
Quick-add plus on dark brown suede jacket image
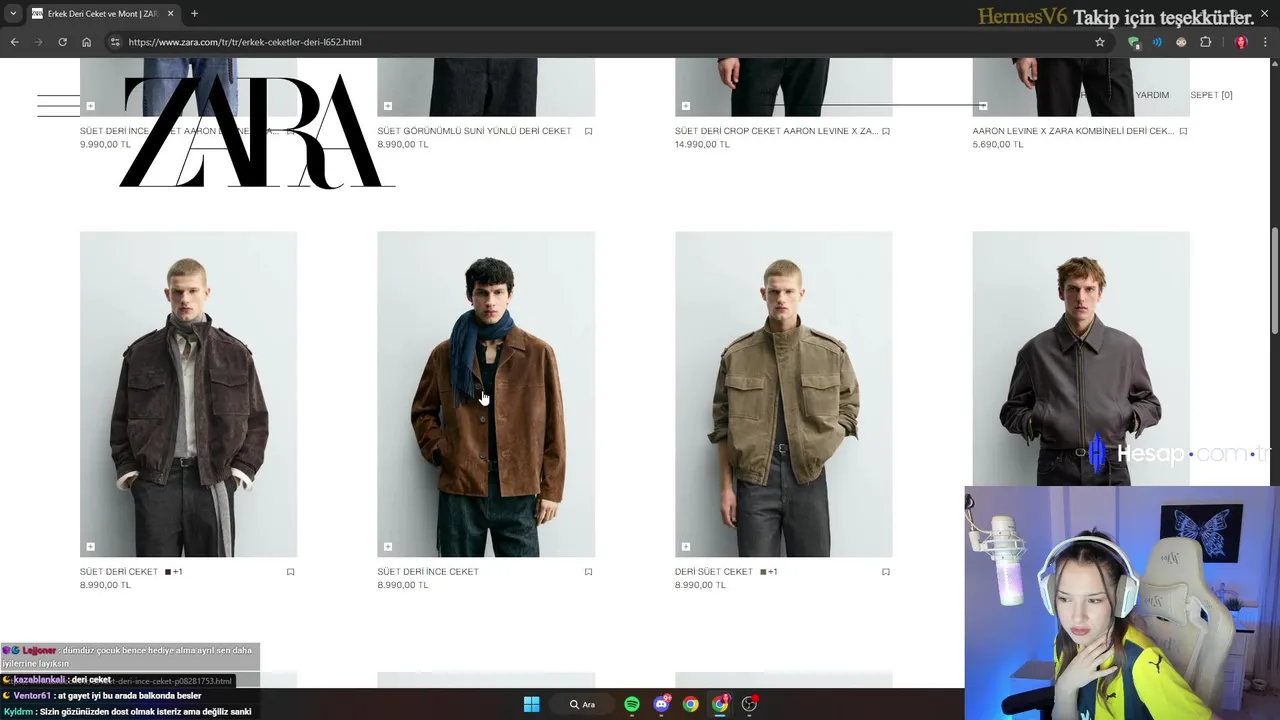[x=90, y=547]
